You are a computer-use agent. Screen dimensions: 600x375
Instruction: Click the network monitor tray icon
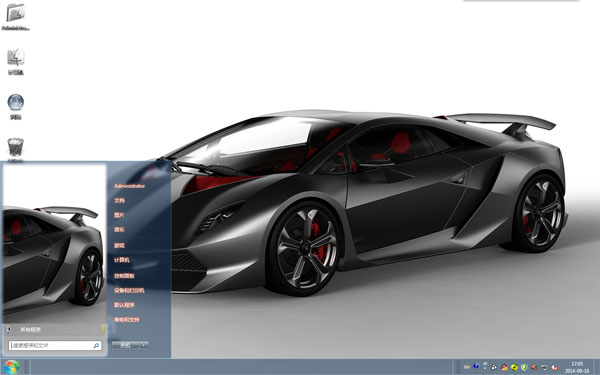point(544,367)
